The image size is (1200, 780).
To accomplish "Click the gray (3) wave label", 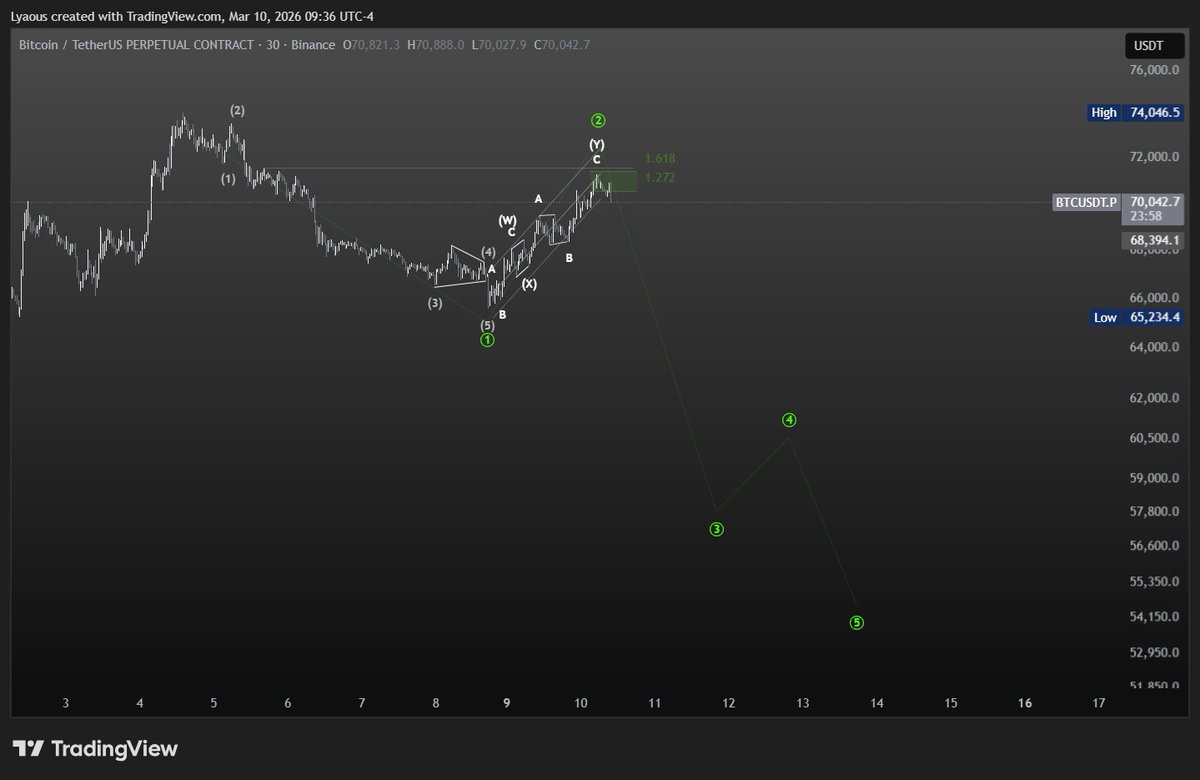I will [436, 302].
